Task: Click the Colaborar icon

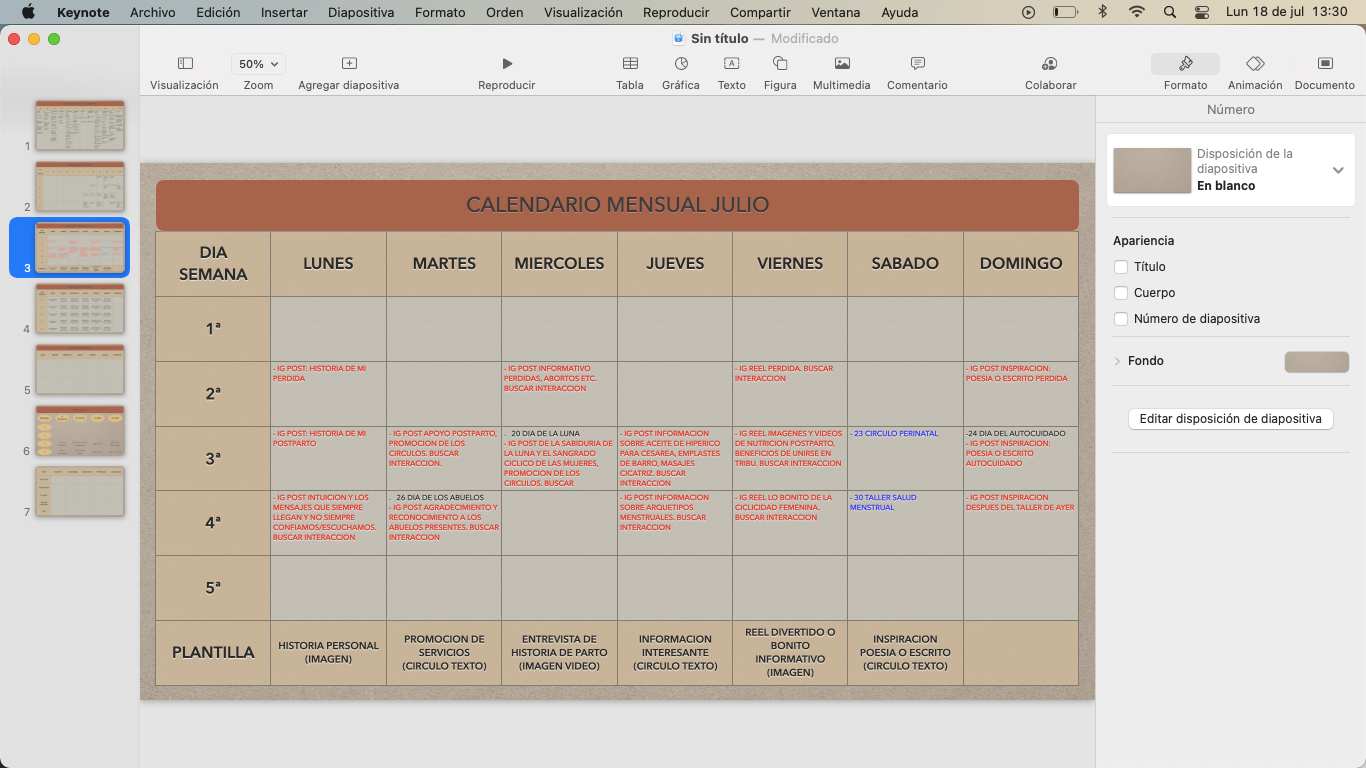Action: [x=1050, y=64]
